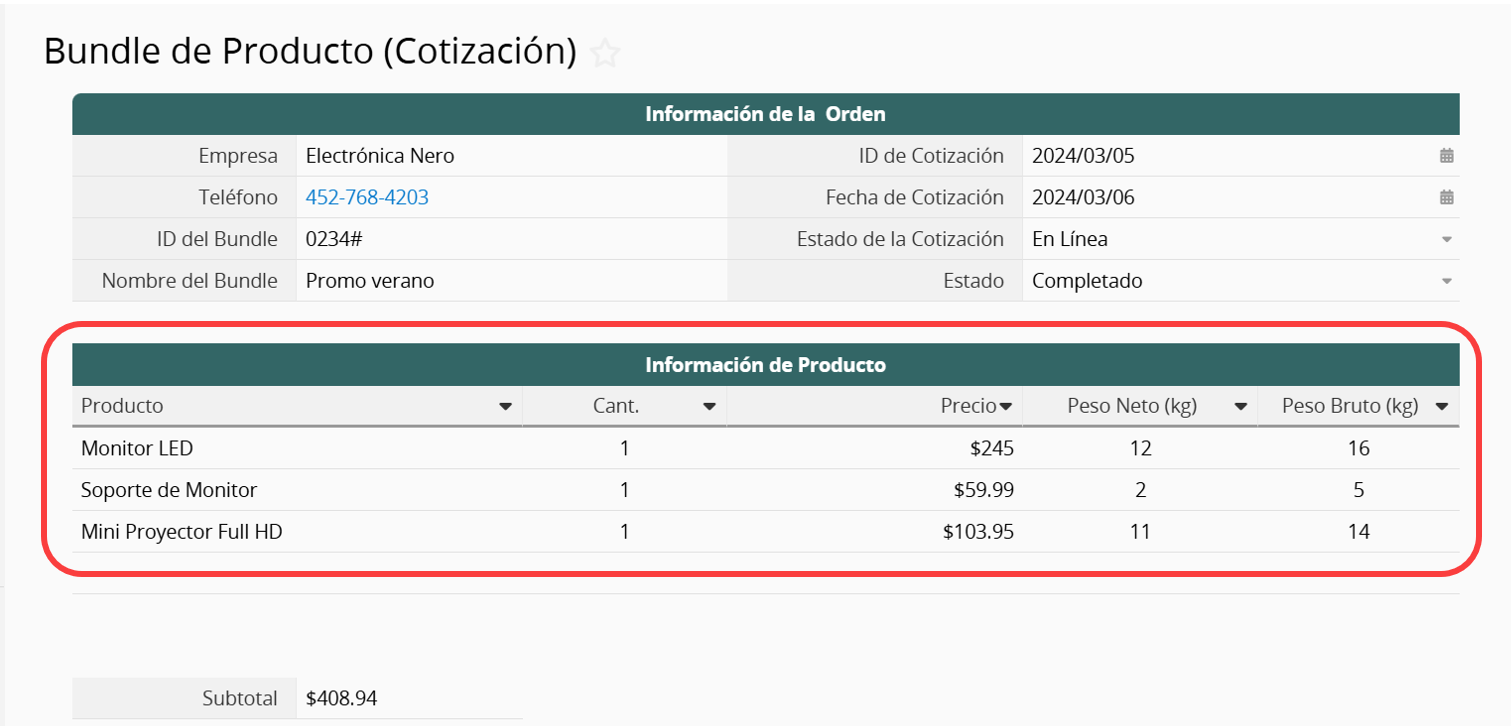Expand Estado de la Cotización dropdown
This screenshot has height=726, width=1511.
pos(1446,240)
